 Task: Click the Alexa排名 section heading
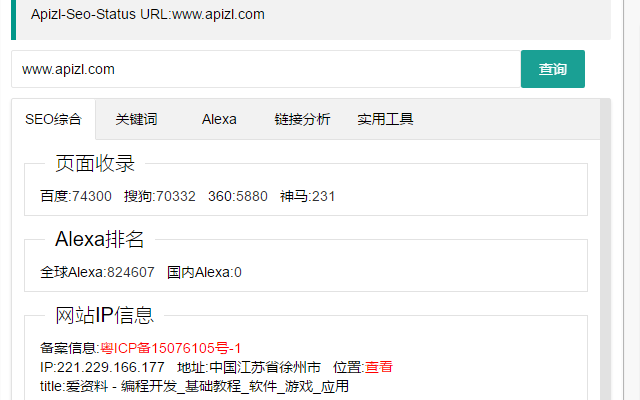click(100, 239)
